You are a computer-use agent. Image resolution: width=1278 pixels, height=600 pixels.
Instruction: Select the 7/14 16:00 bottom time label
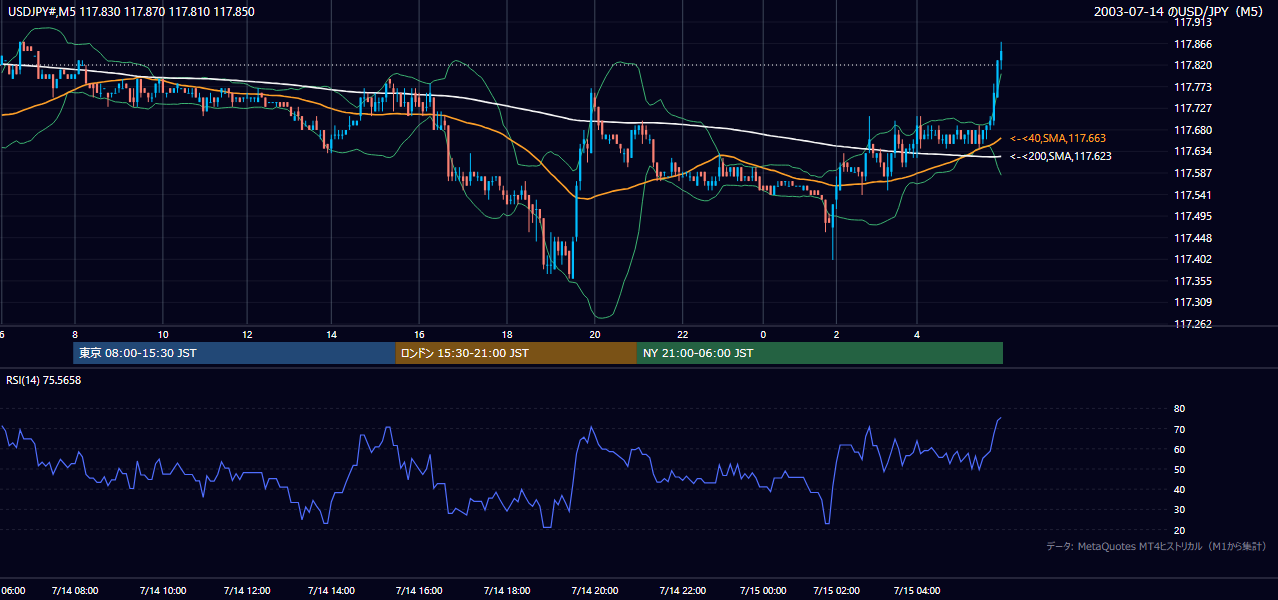point(417,590)
